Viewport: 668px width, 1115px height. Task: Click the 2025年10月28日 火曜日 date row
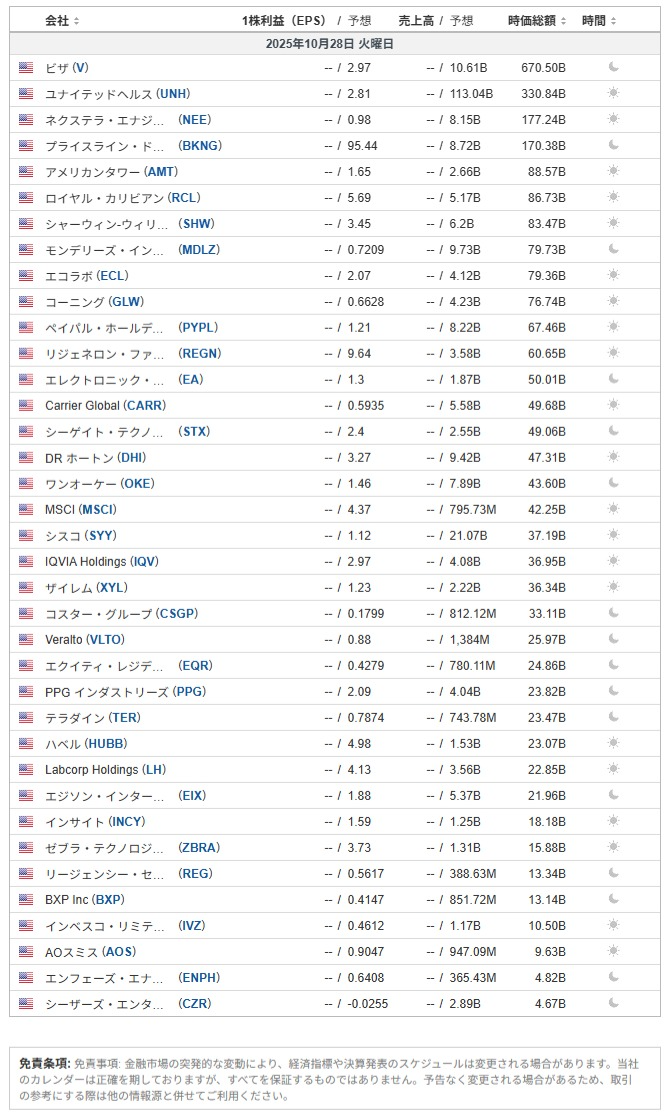tap(334, 44)
